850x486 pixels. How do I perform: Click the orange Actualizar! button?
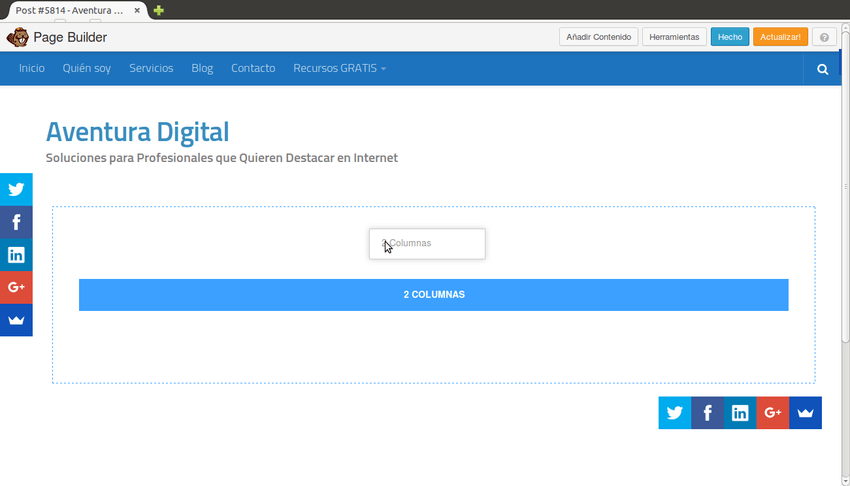point(780,37)
